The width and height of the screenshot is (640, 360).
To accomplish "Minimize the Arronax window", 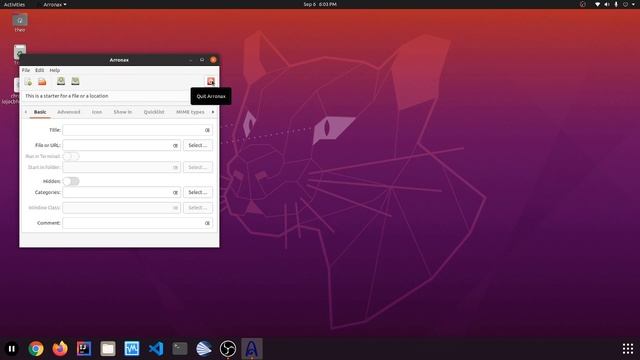I will coord(191,60).
